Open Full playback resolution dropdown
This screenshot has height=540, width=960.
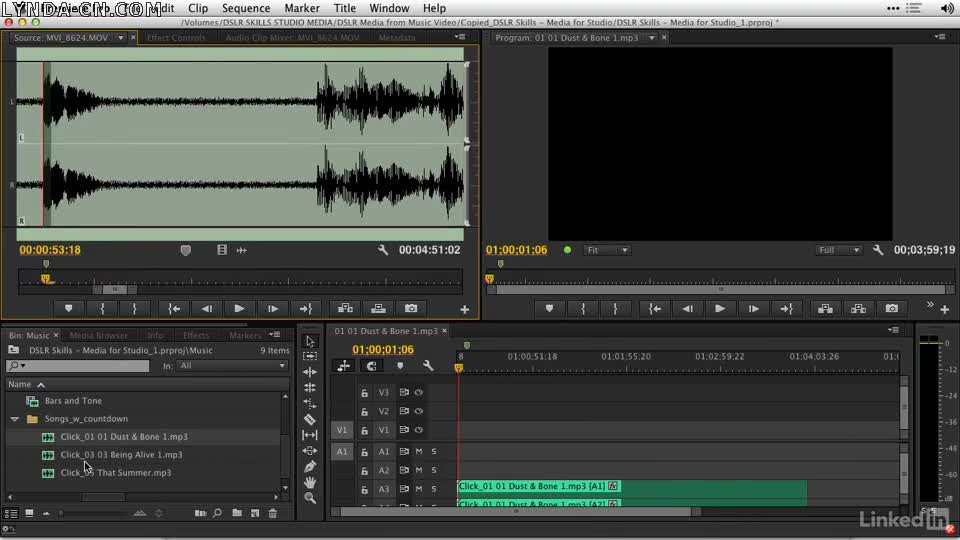pos(839,250)
